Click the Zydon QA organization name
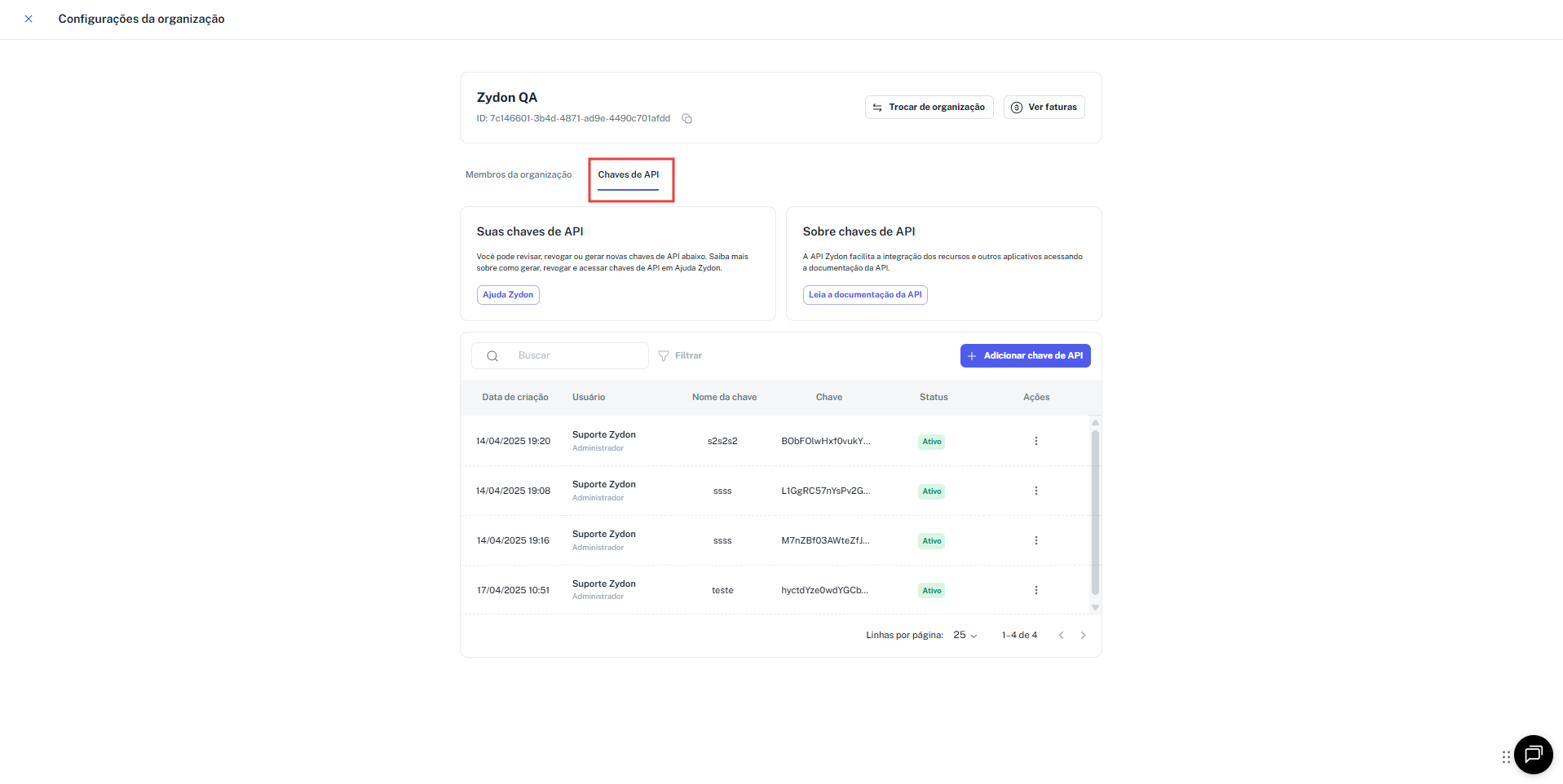Viewport: 1563px width, 784px height. coord(507,98)
